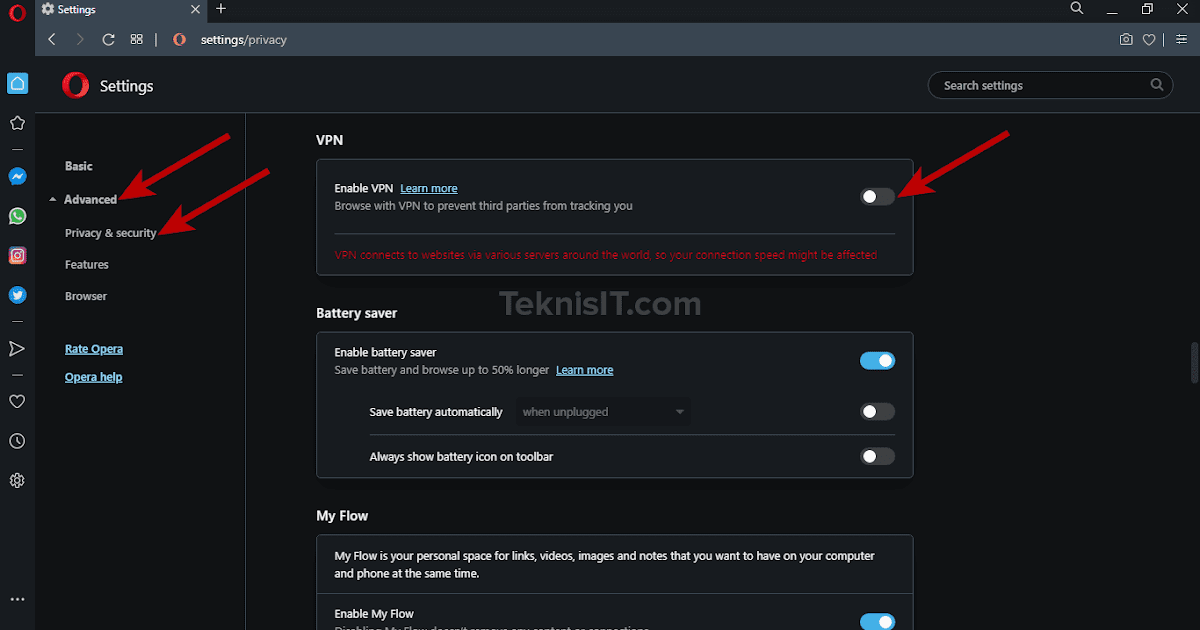Select the Settings tab
This screenshot has width=1200, height=630.
click(121, 9)
